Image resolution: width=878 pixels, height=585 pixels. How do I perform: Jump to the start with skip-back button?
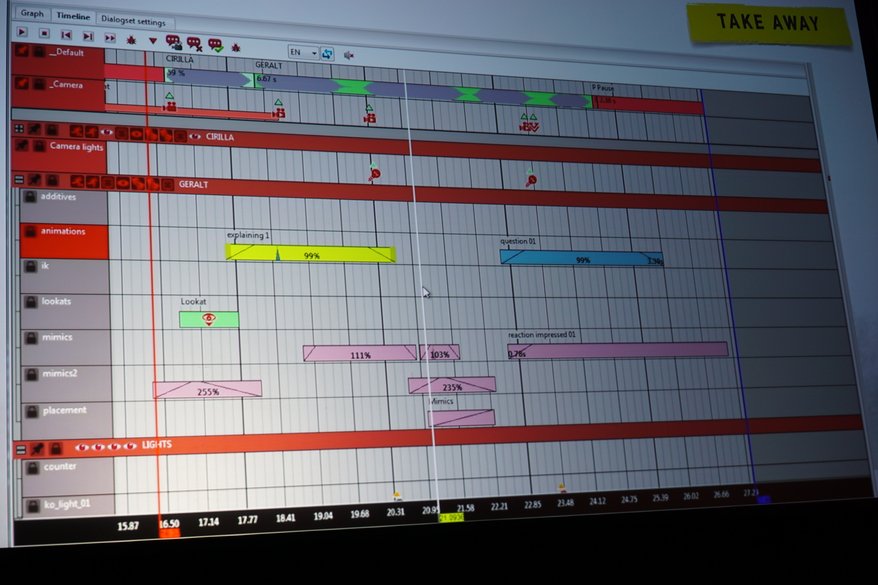66,35
